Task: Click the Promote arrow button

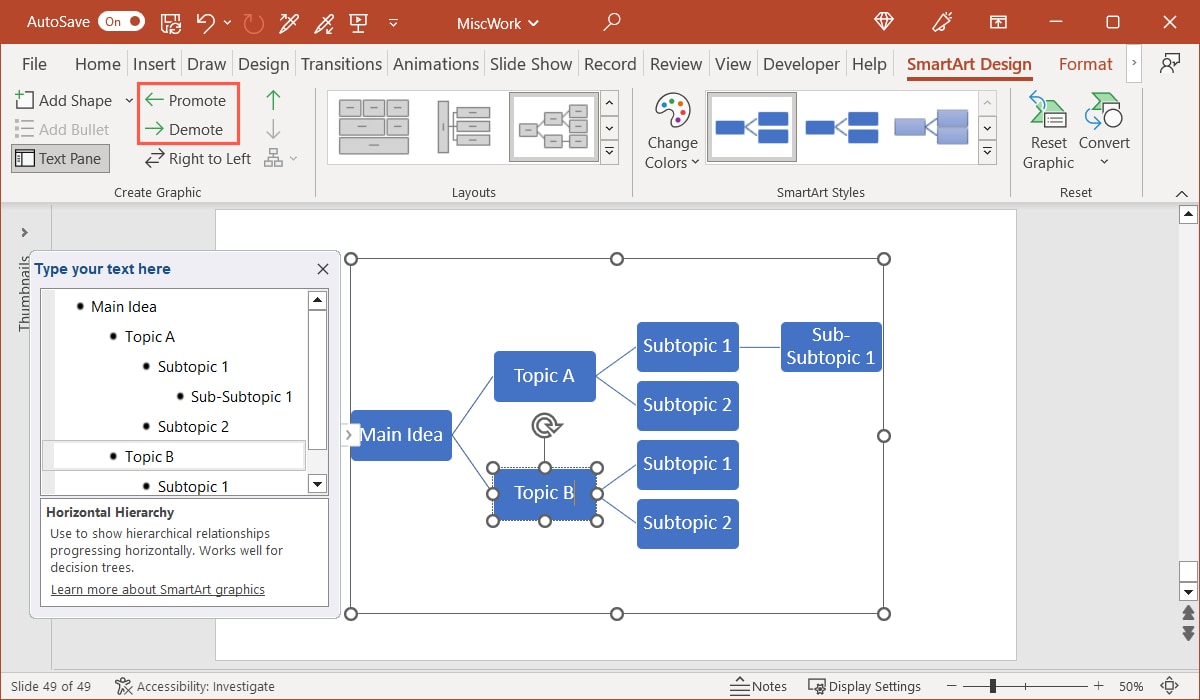Action: click(x=186, y=100)
